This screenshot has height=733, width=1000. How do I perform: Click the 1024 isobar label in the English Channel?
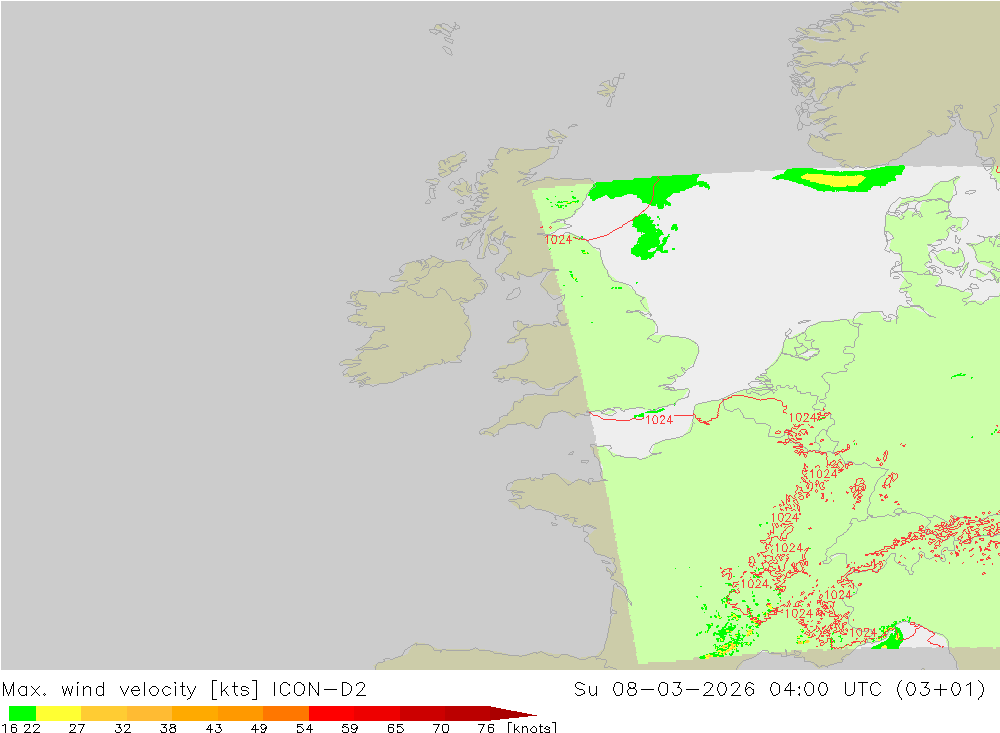point(659,420)
